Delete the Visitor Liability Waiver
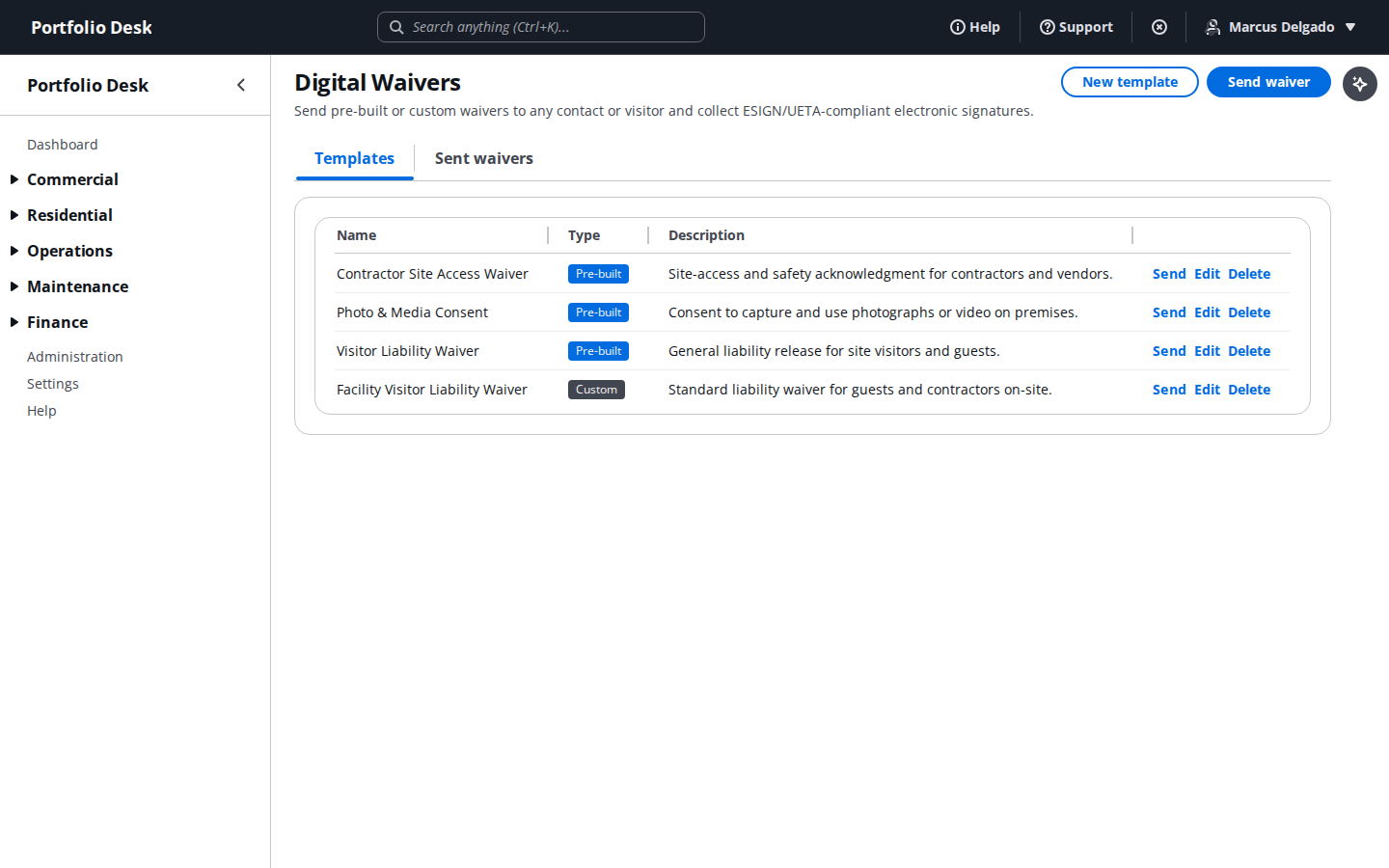Image resolution: width=1389 pixels, height=868 pixels. pos(1249,351)
